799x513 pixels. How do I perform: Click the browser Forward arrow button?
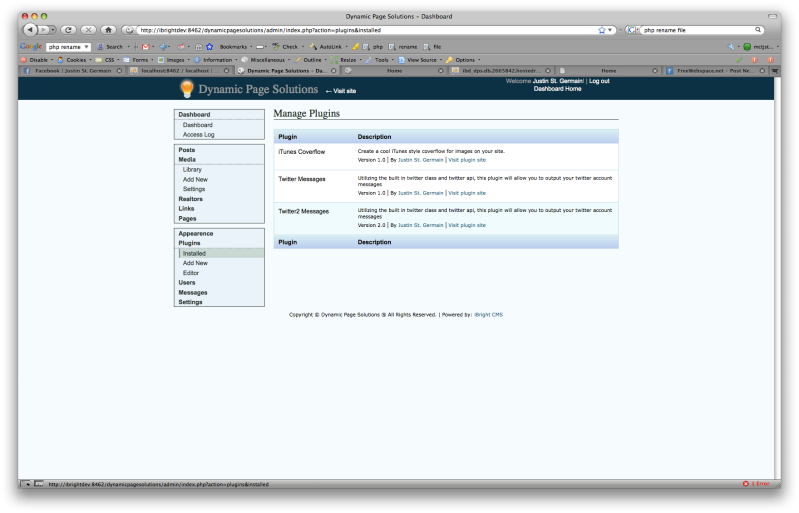44,30
